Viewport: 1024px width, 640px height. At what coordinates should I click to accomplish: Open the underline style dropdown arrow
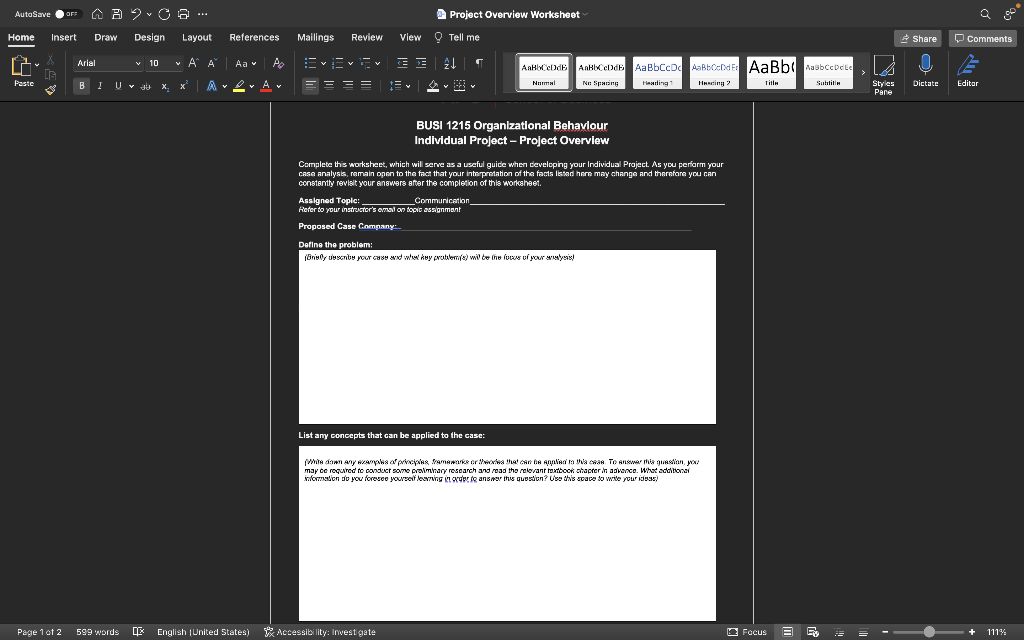coord(131,86)
